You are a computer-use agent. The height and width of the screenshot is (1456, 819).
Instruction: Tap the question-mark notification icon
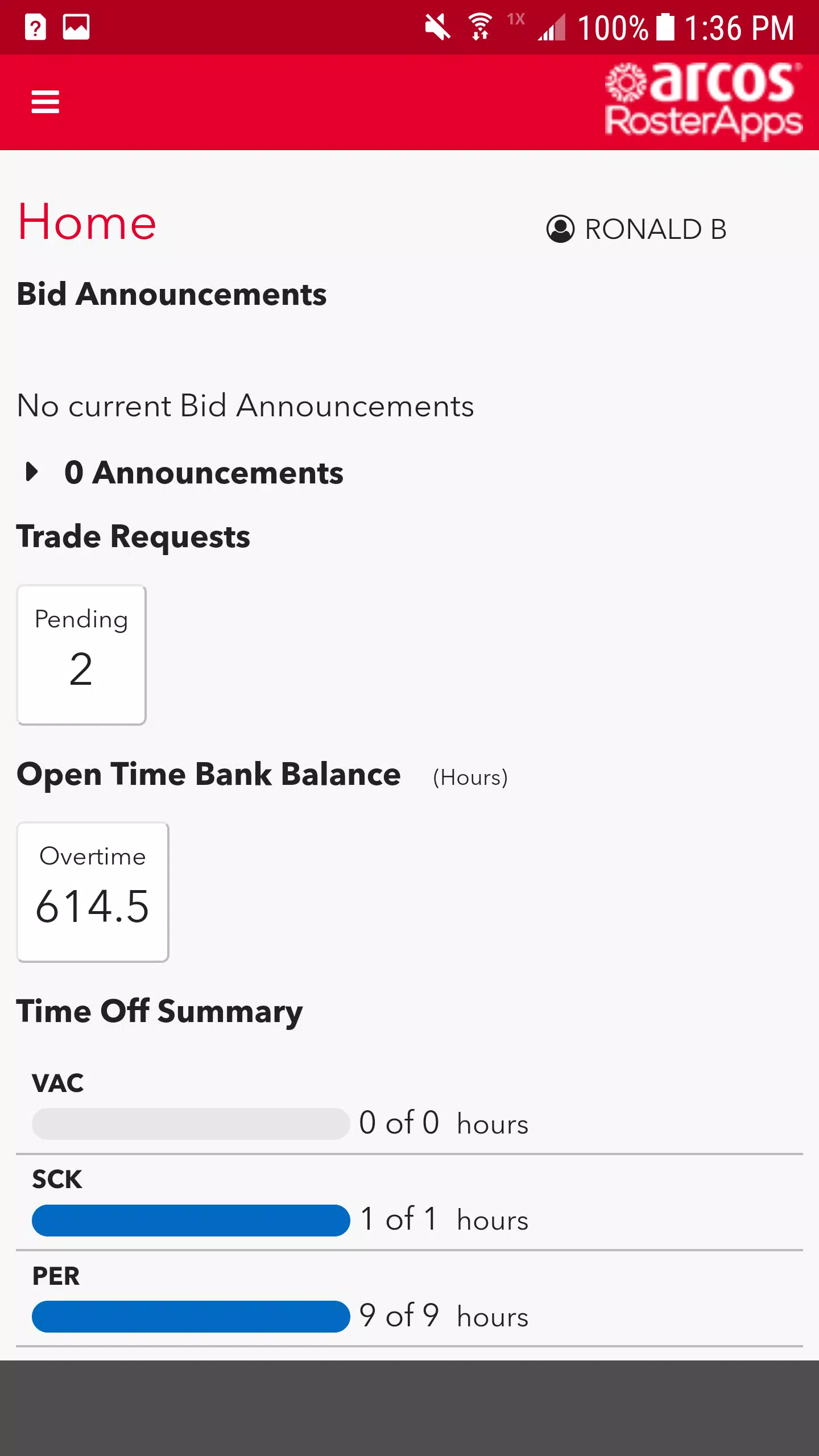click(x=35, y=27)
